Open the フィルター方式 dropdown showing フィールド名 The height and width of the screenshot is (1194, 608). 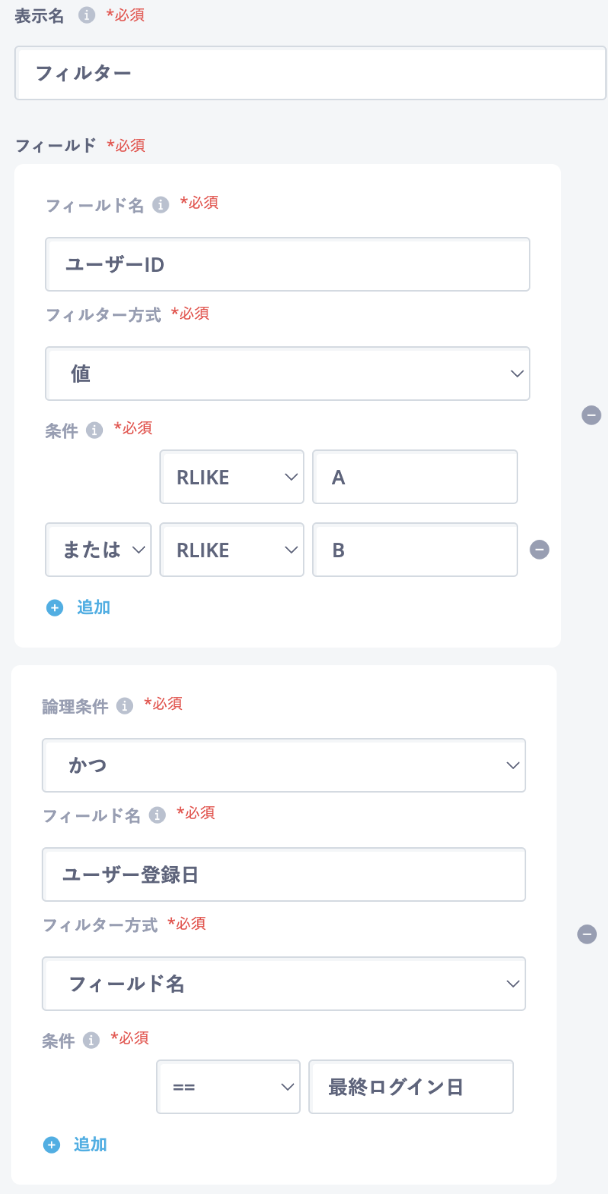[283, 984]
